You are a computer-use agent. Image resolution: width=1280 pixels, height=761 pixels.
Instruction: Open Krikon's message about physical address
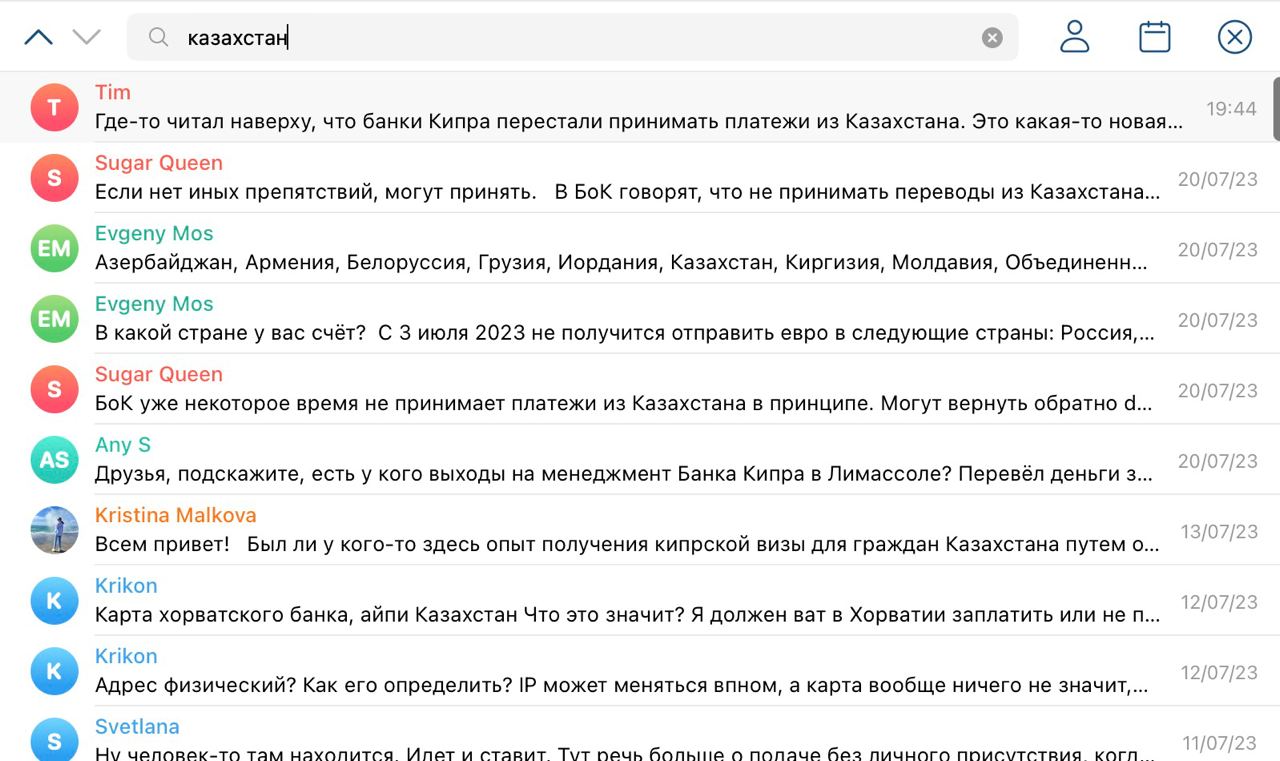coord(620,686)
